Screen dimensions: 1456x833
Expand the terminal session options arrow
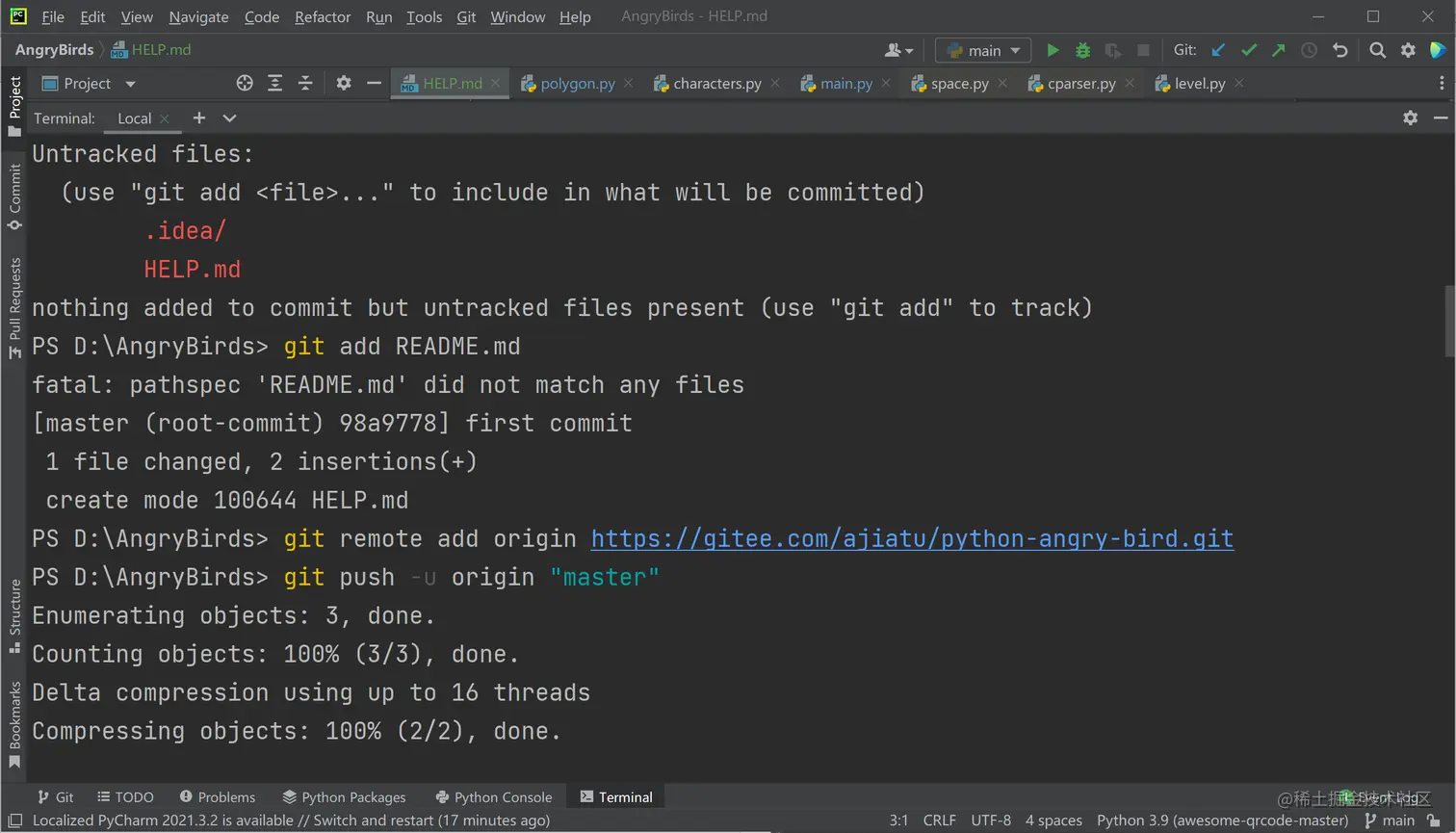point(229,117)
